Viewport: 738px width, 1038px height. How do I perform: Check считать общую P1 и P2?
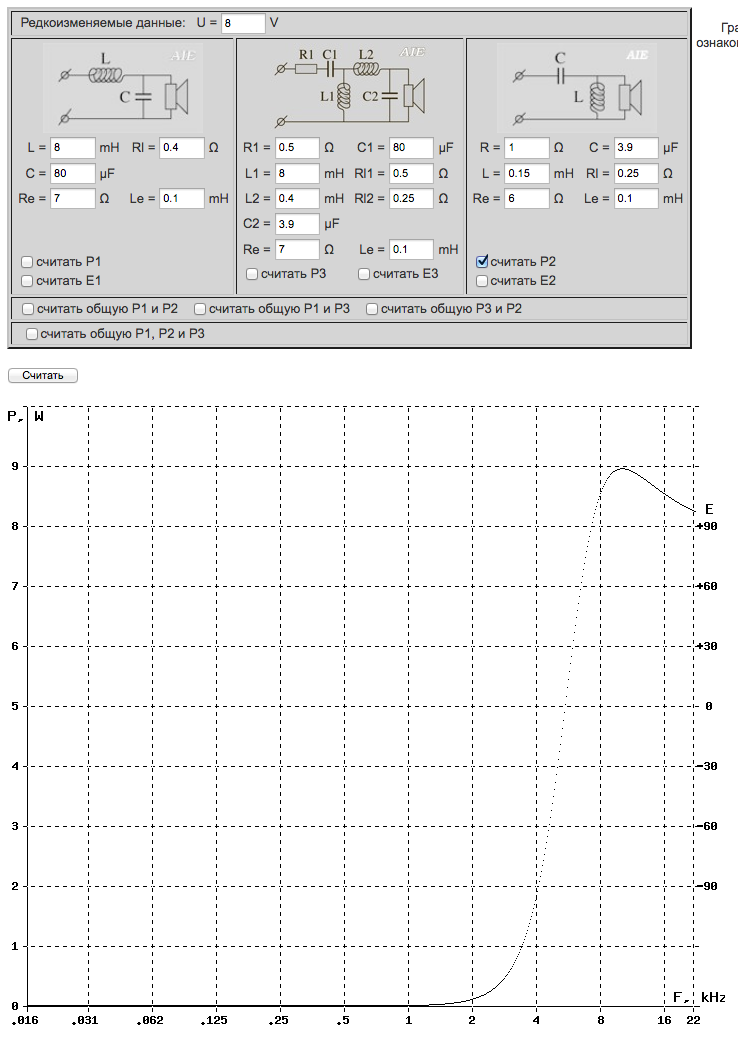(x=28, y=309)
